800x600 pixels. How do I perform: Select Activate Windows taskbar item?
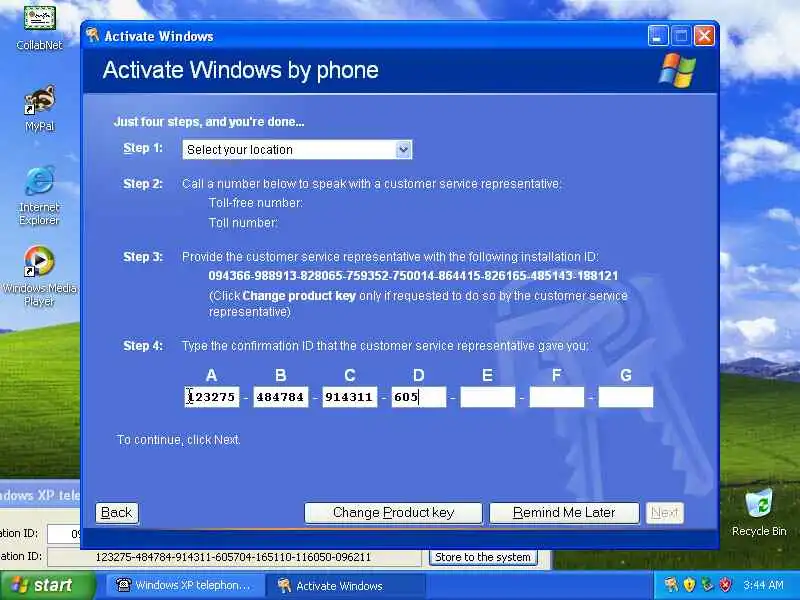346,585
